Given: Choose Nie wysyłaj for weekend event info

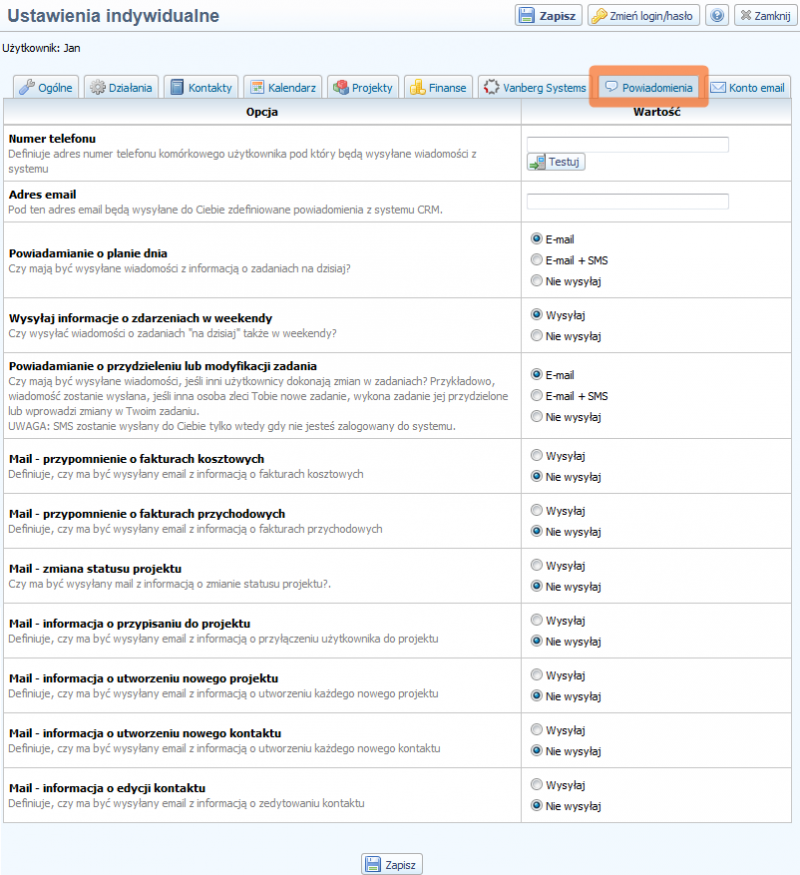Looking at the screenshot, I should [537, 336].
